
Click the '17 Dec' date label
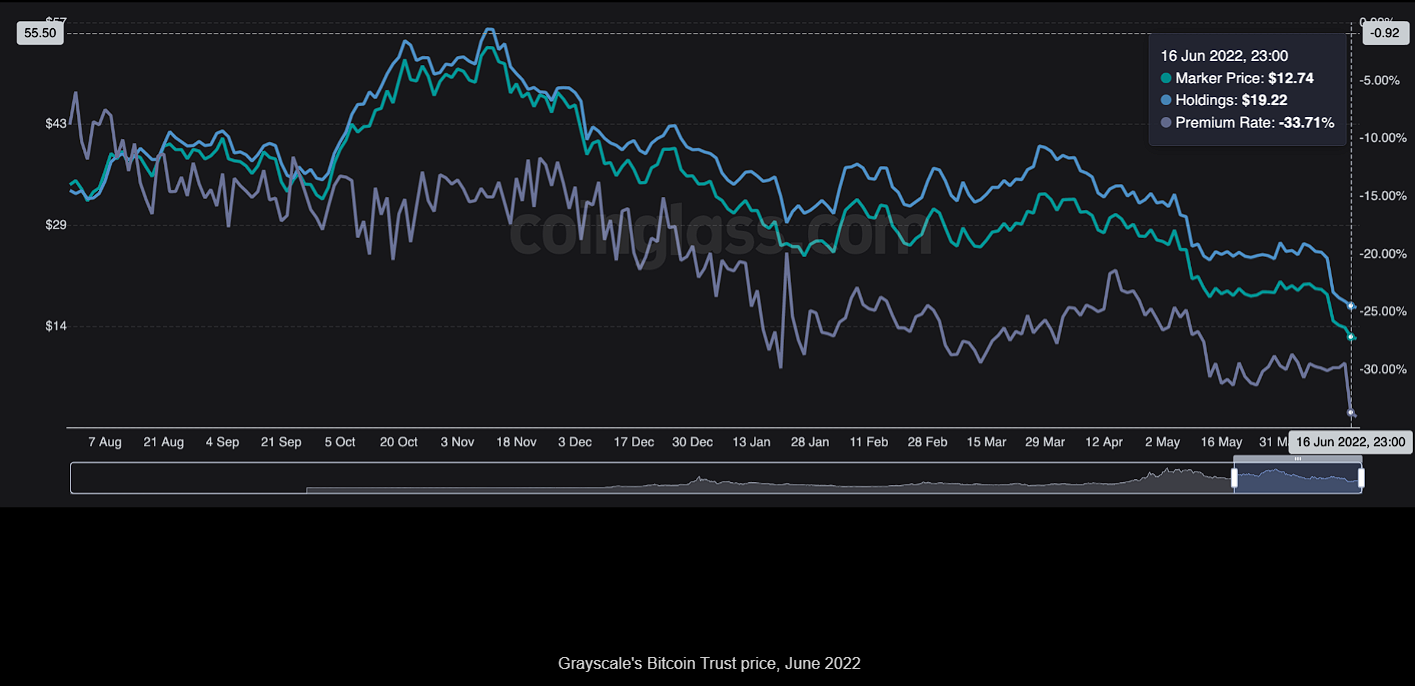pyautogui.click(x=634, y=442)
